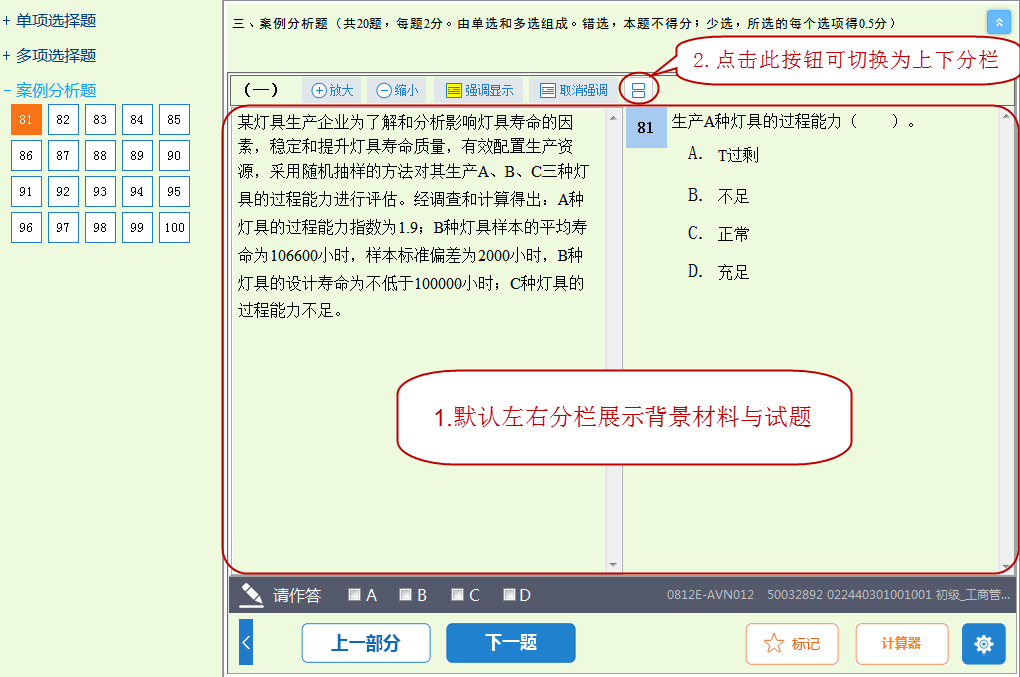1020x677 pixels.
Task: Select question number 95 tab
Action: click(x=174, y=190)
